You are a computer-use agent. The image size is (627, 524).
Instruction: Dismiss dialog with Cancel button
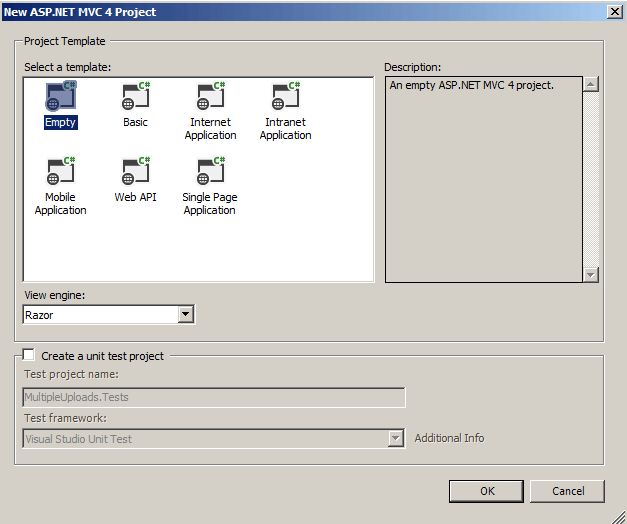coord(567,491)
